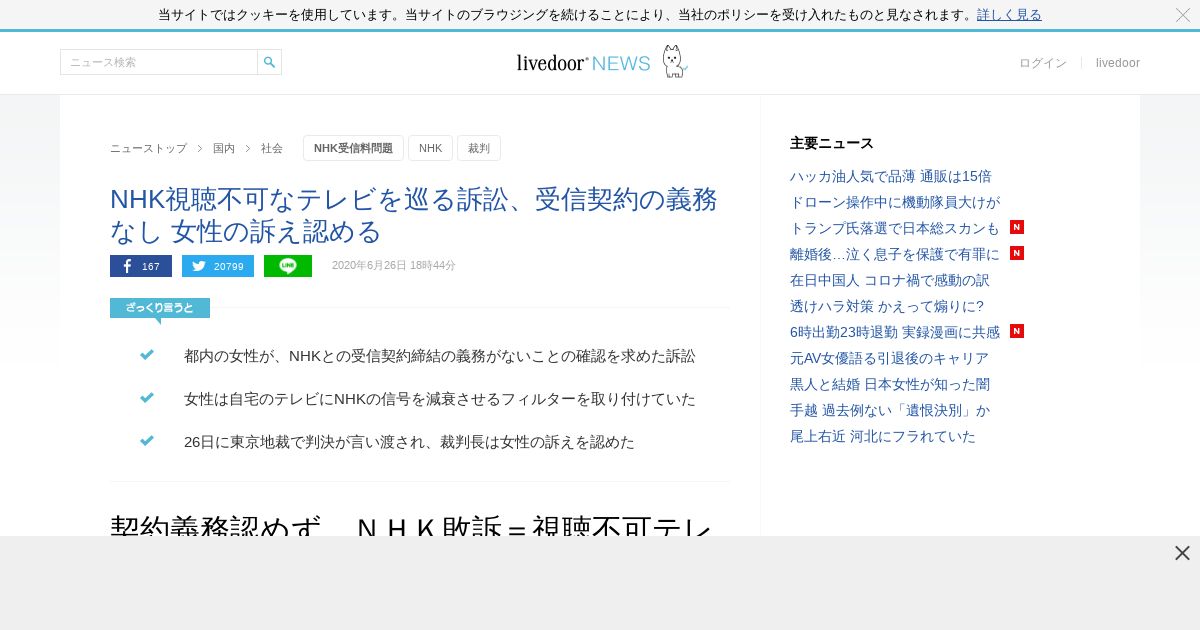Open 黒人と結婚 日本女性が知った闇 headline
The width and height of the screenshot is (1200, 630).
(890, 384)
